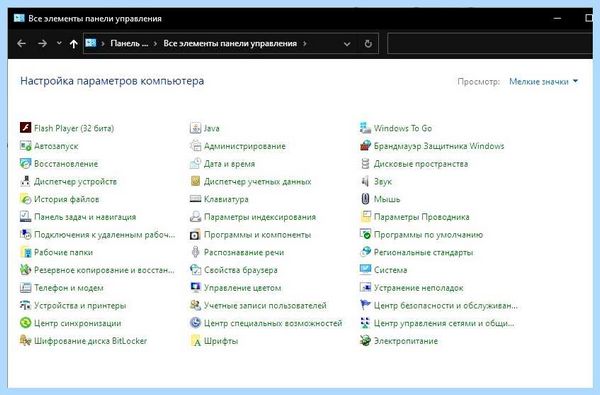Click the Панель задач и навигация icon
The height and width of the screenshot is (395, 600).
pyautogui.click(x=25, y=217)
